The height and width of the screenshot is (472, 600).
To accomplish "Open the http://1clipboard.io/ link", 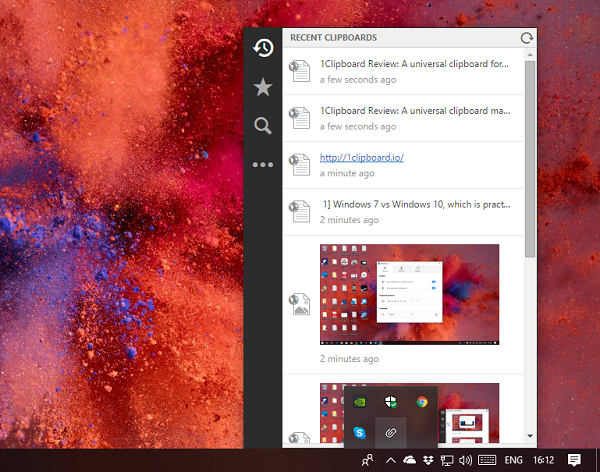I will (362, 157).
